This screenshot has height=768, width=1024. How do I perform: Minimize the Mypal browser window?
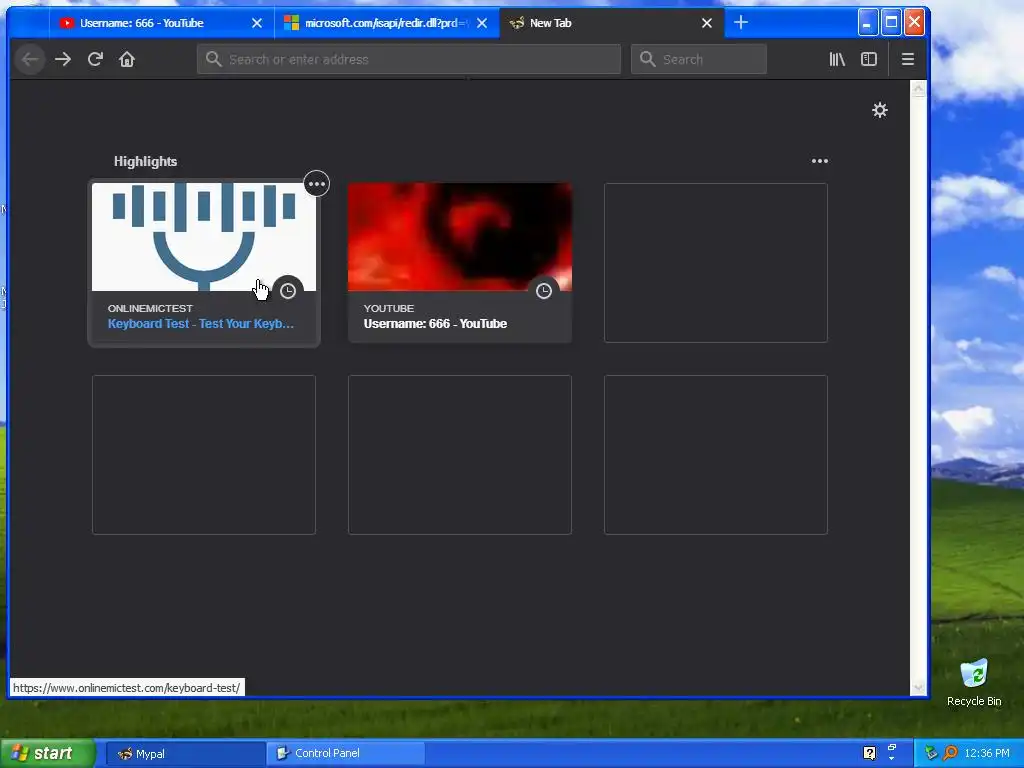tap(867, 23)
